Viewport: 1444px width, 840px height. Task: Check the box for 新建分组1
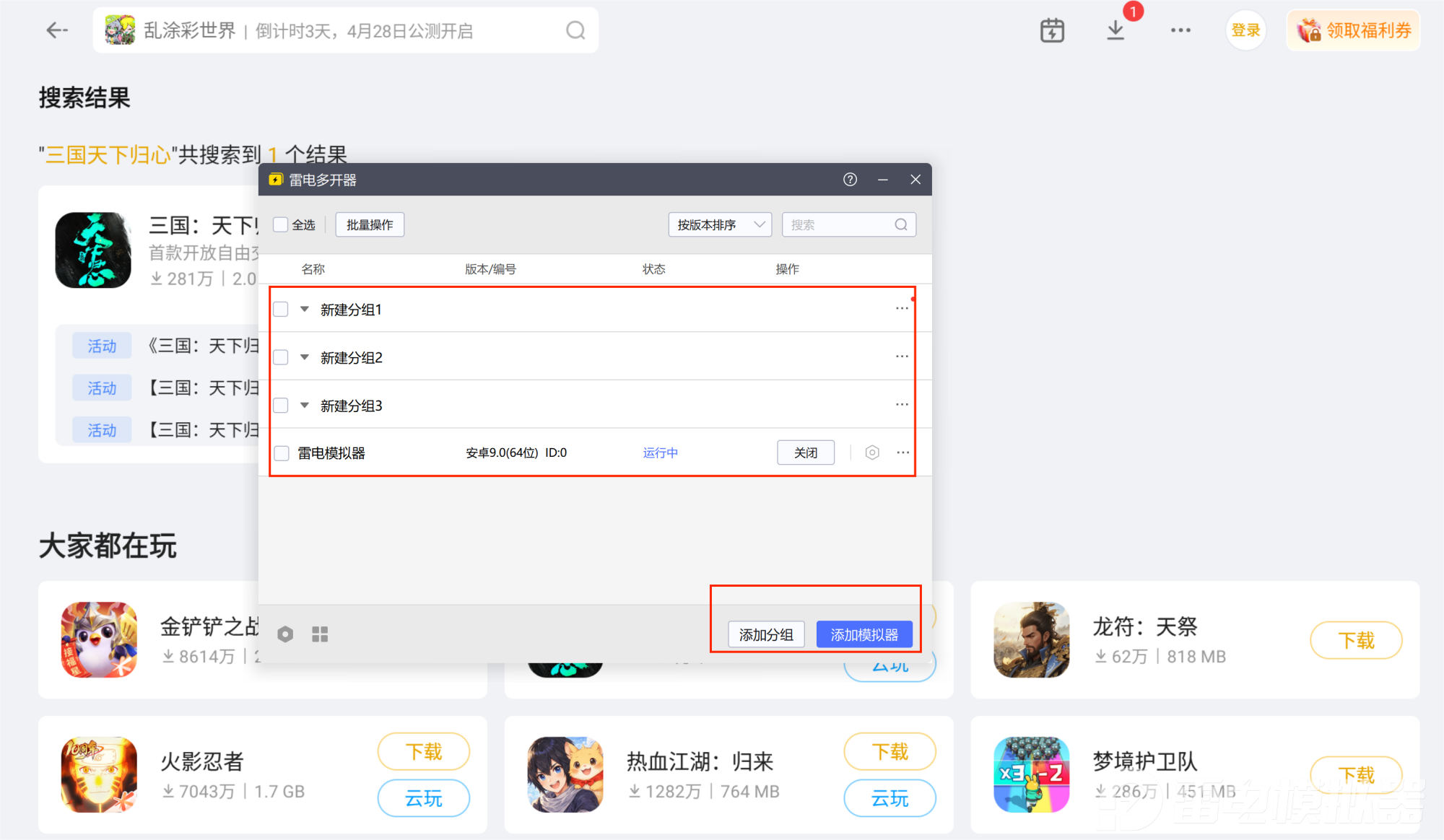point(281,310)
